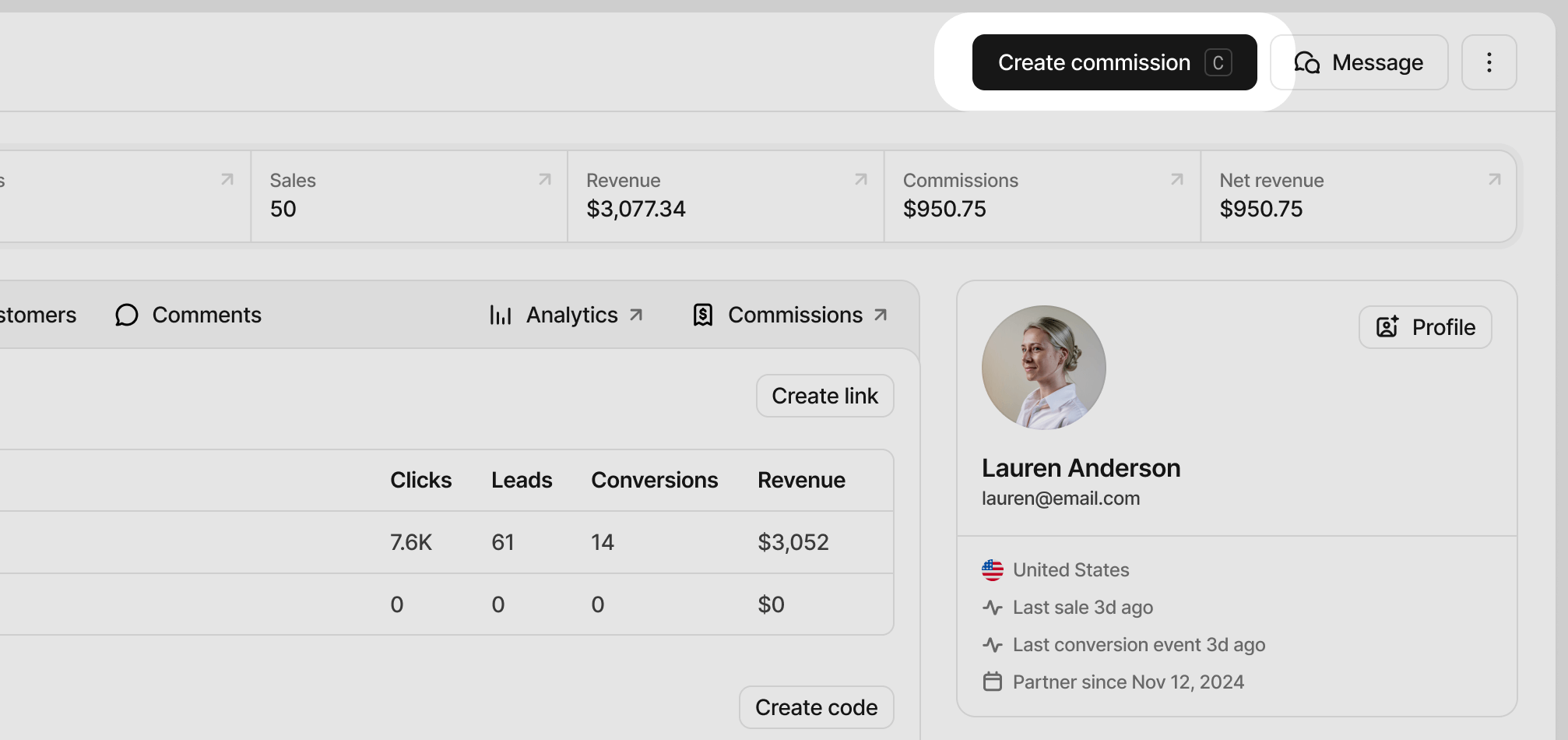1568x740 pixels.
Task: Switch to the Customers tab
Action: coord(37,315)
